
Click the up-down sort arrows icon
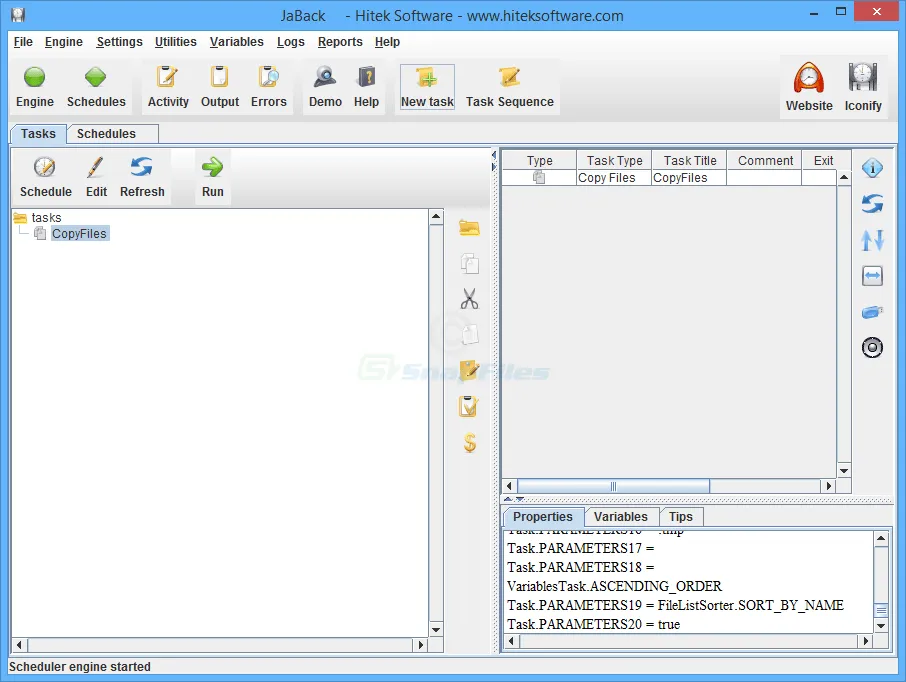[x=872, y=240]
